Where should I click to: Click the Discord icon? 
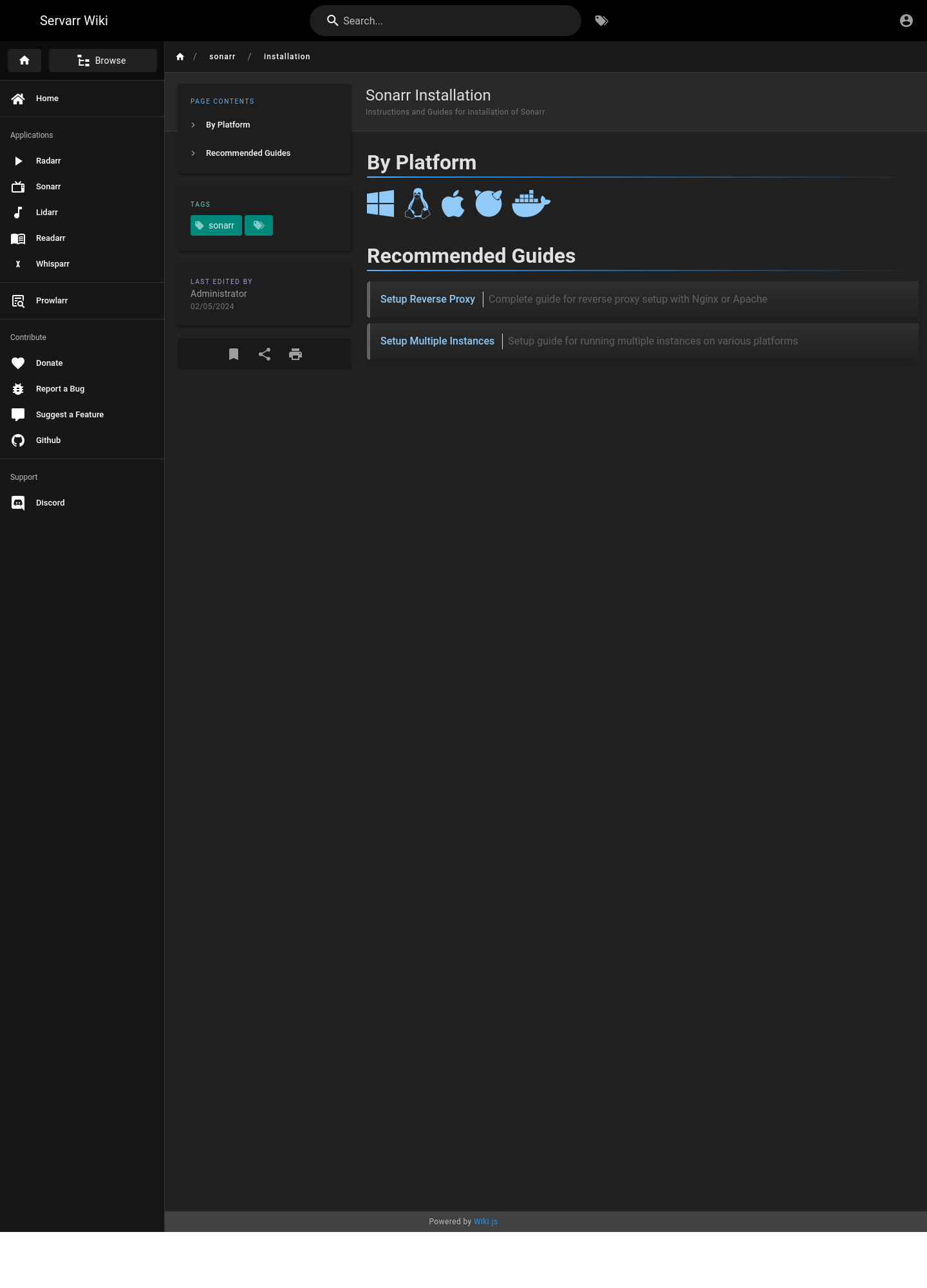coord(18,503)
